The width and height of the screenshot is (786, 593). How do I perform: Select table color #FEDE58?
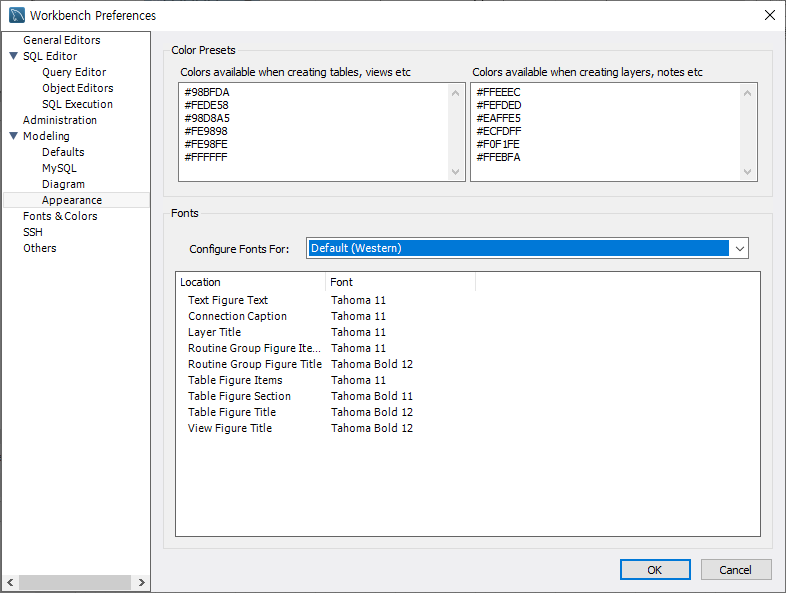207,106
